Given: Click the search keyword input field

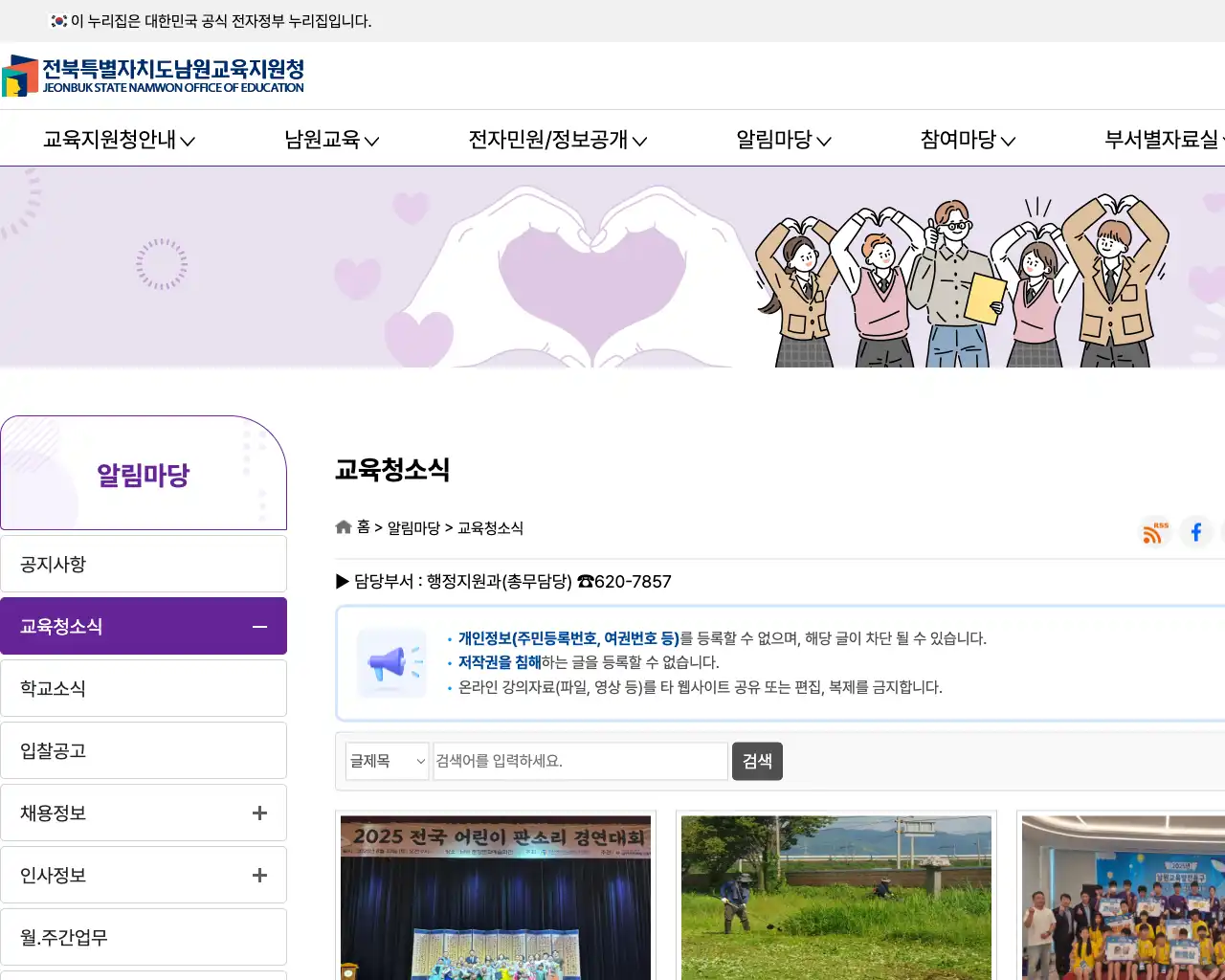Looking at the screenshot, I should click(x=580, y=761).
